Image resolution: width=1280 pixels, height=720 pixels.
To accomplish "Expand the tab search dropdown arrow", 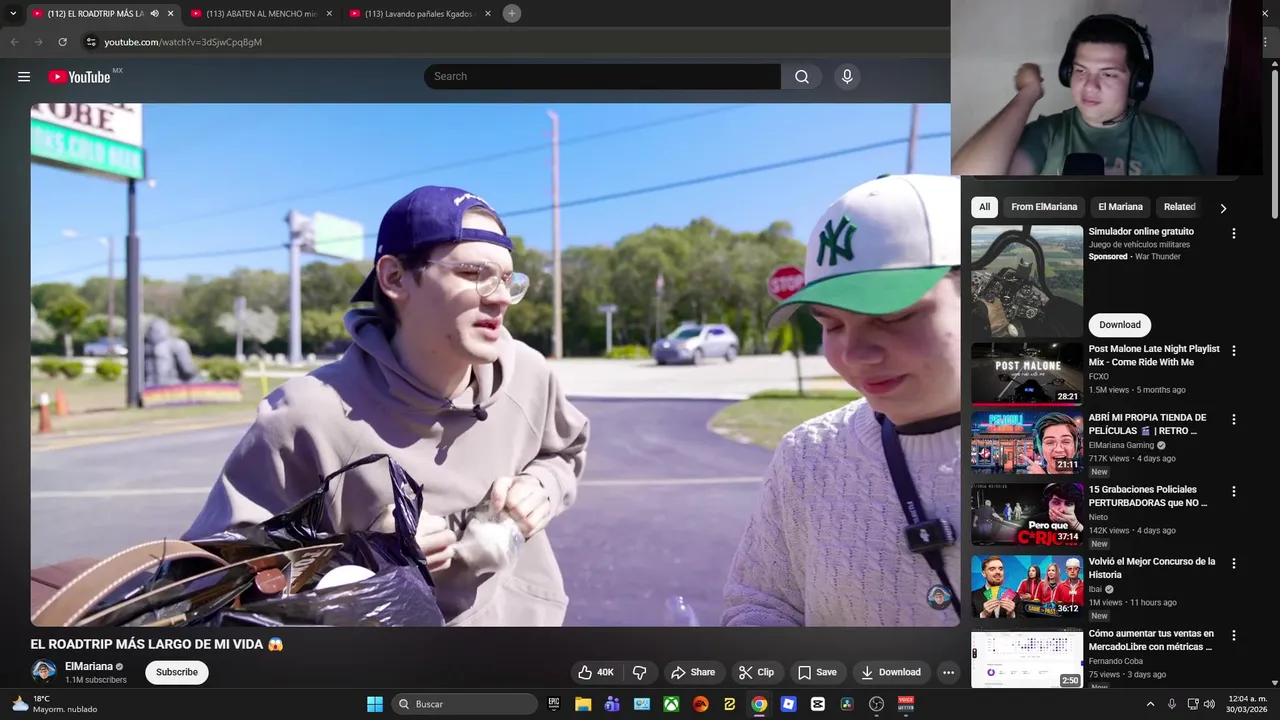I will coord(13,13).
